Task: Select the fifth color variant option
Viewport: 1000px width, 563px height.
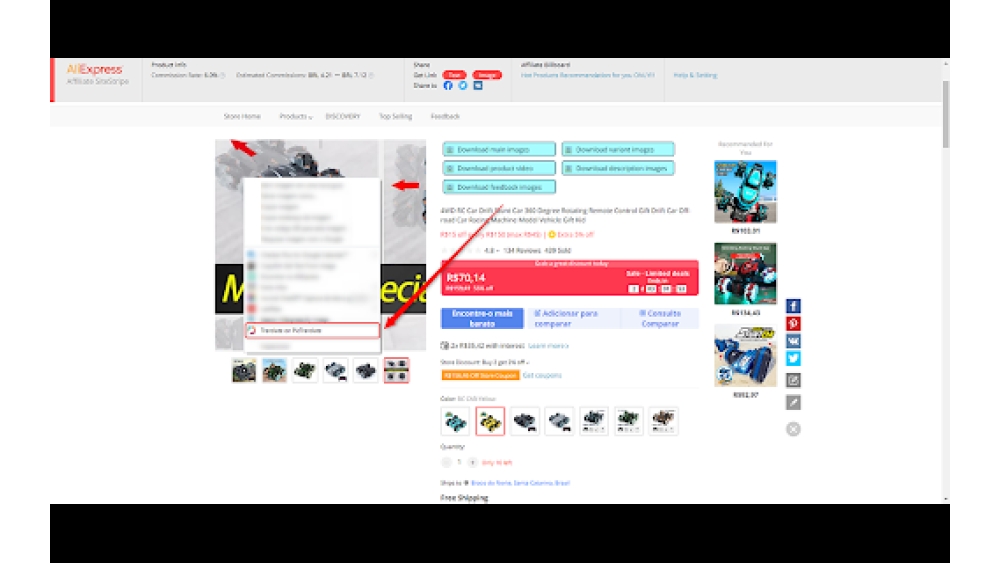Action: click(x=594, y=421)
